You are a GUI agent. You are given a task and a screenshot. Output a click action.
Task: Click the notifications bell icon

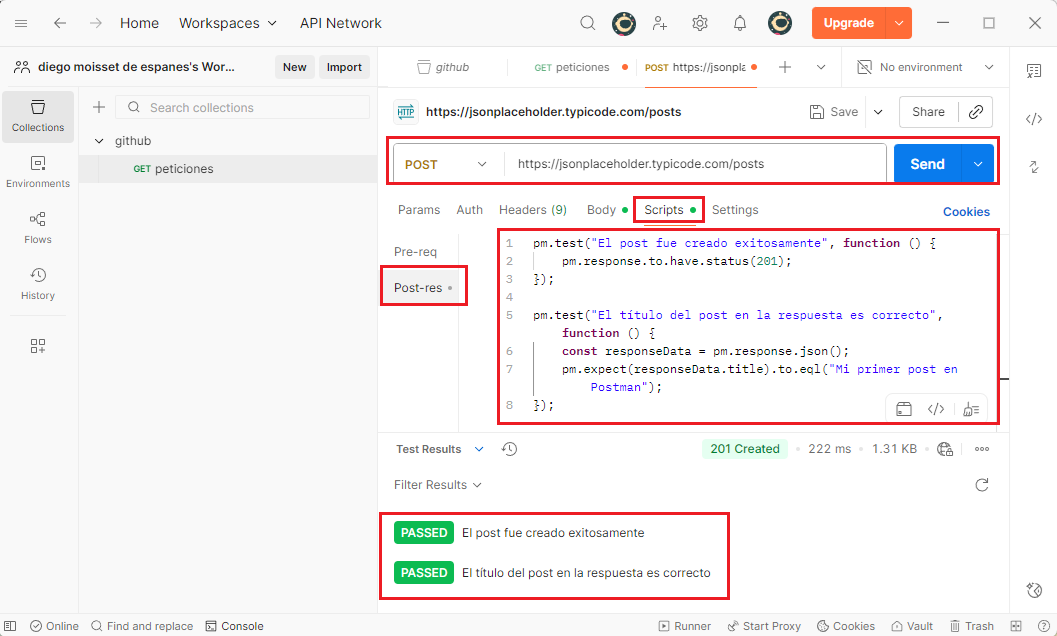(x=740, y=23)
